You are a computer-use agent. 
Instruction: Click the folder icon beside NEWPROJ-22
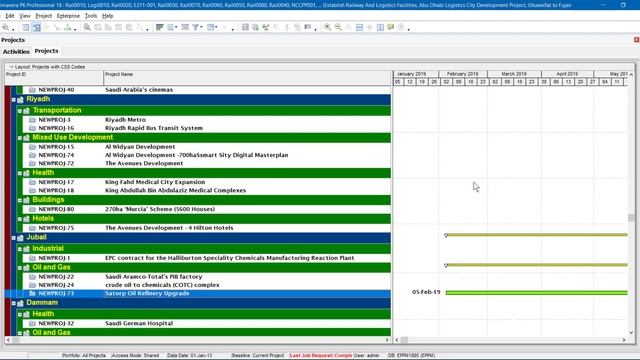33,277
